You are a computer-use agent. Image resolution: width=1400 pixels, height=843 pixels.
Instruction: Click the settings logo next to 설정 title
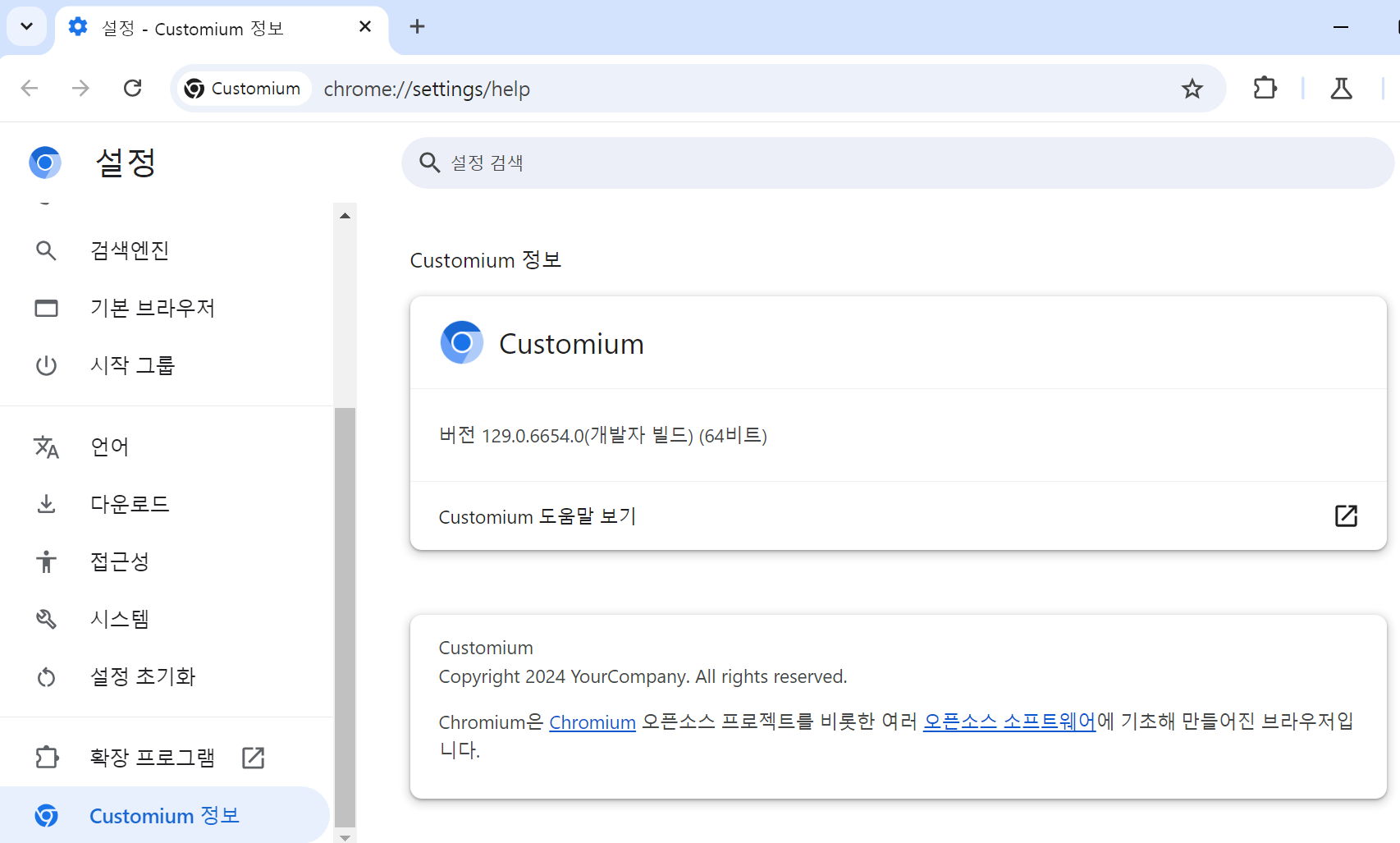coord(45,163)
